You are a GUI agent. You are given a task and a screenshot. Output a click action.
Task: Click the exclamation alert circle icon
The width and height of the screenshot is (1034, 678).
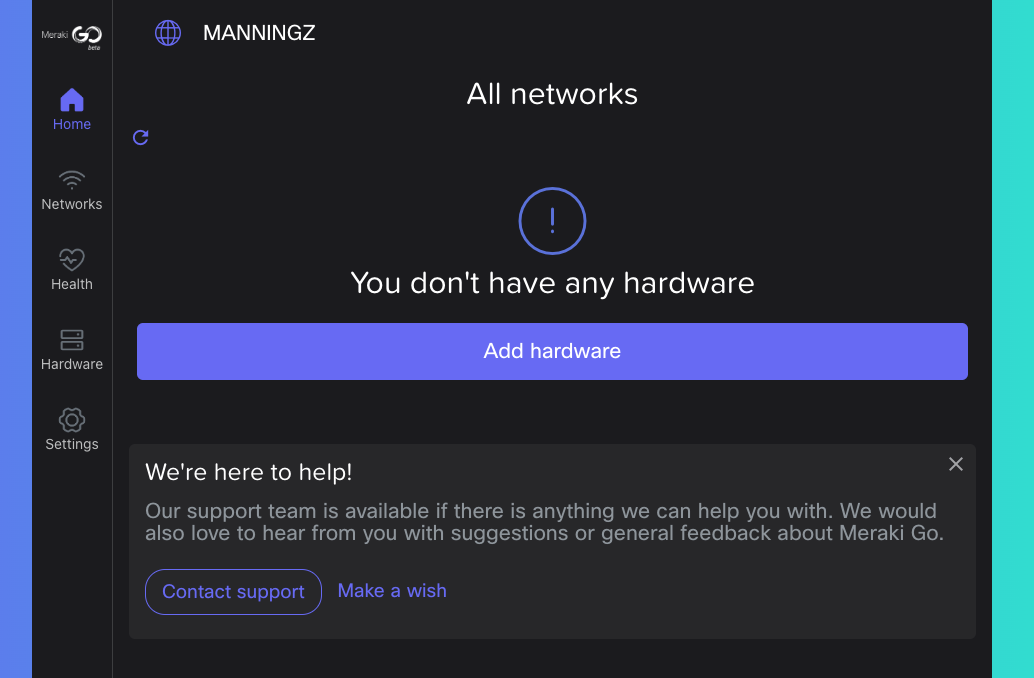pos(552,221)
